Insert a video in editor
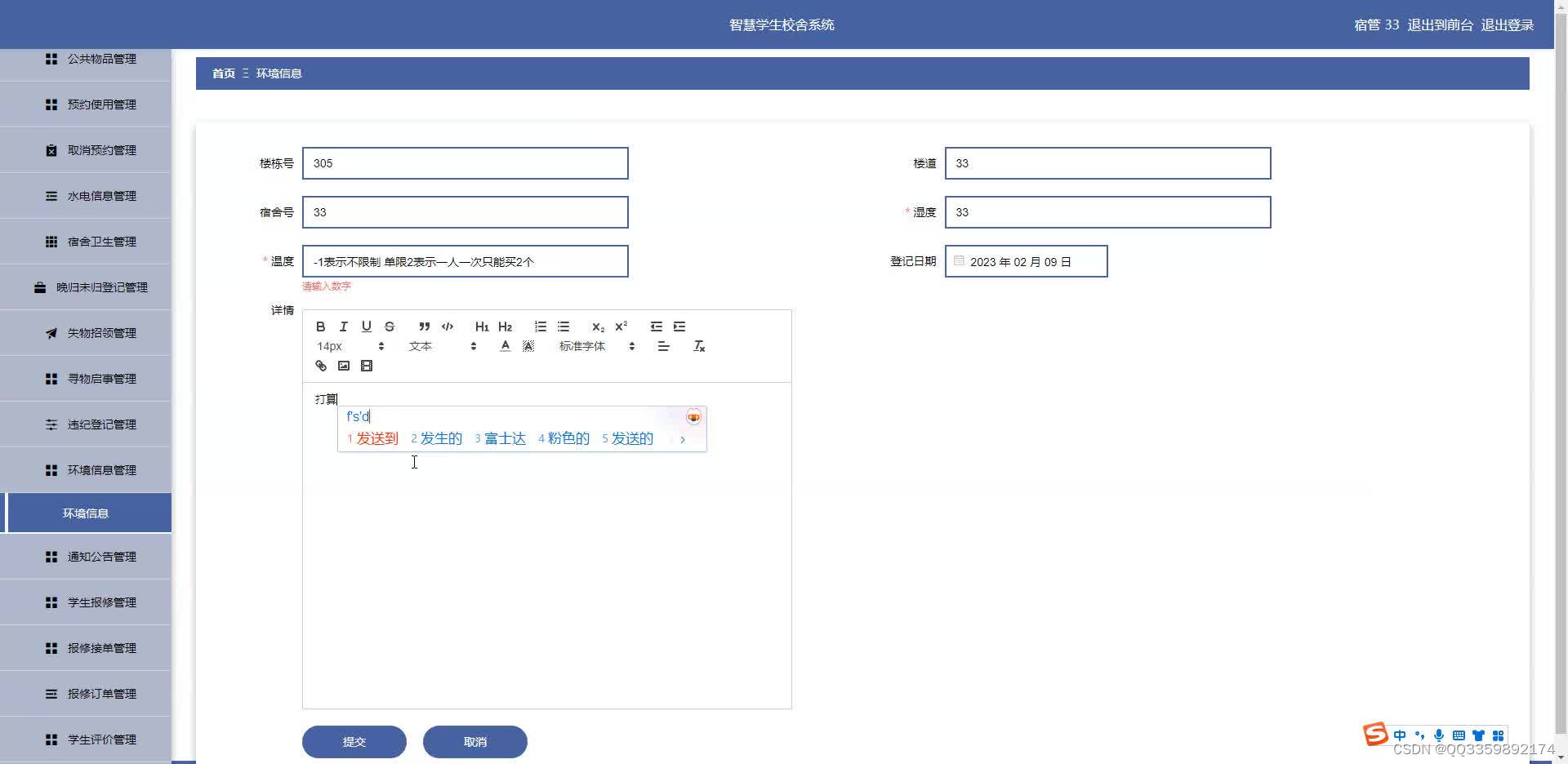Screen dimensions: 1568x764 point(367,366)
